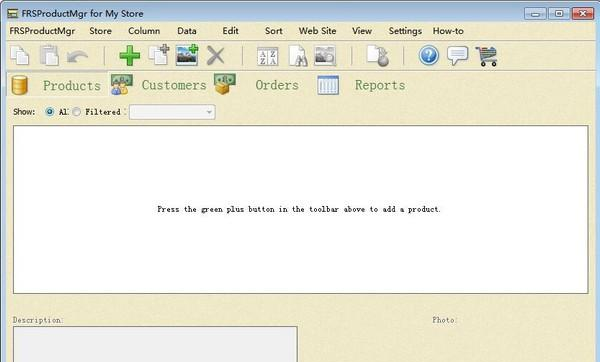
Task: Open the Settings menu
Action: pos(405,31)
